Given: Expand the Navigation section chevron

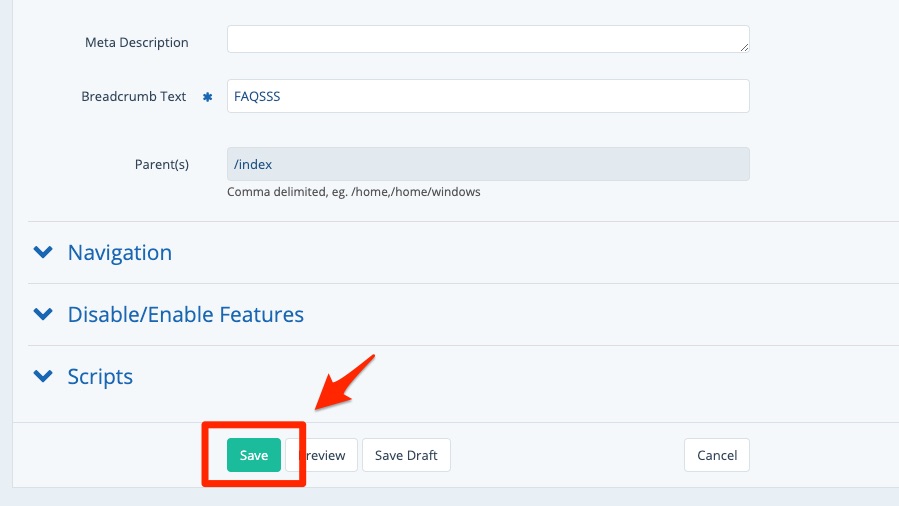Looking at the screenshot, I should coord(43,253).
